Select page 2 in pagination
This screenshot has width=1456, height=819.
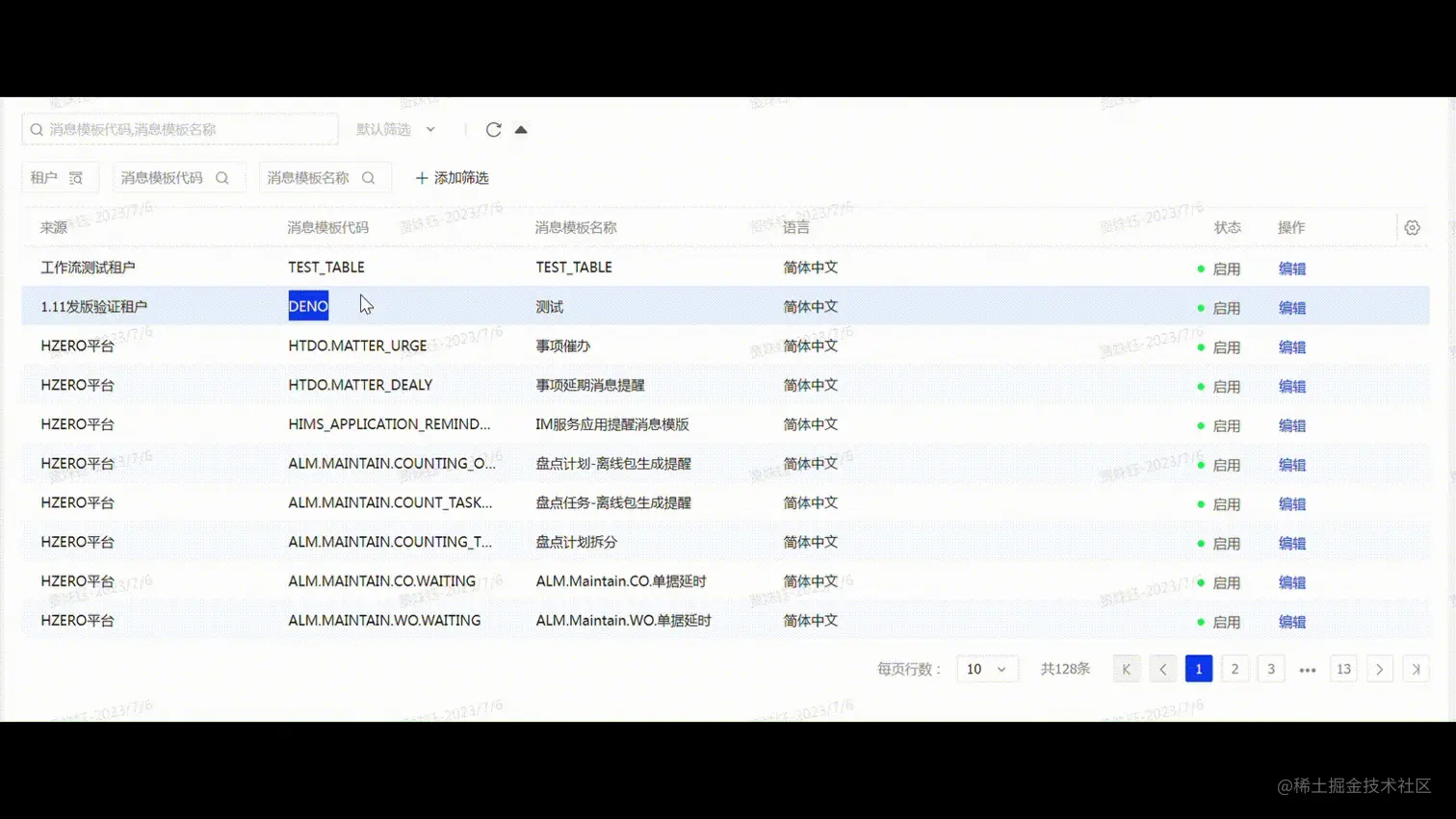[x=1235, y=668]
